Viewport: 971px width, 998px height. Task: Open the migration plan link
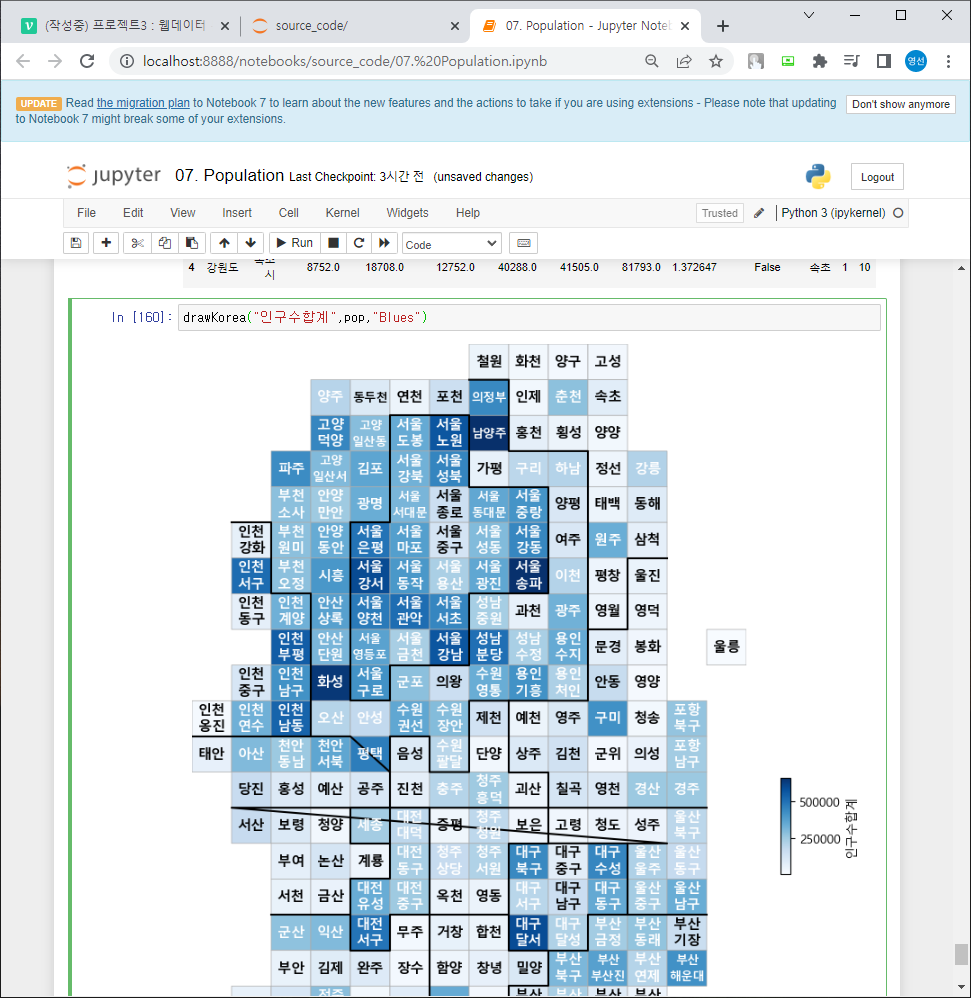(x=143, y=103)
